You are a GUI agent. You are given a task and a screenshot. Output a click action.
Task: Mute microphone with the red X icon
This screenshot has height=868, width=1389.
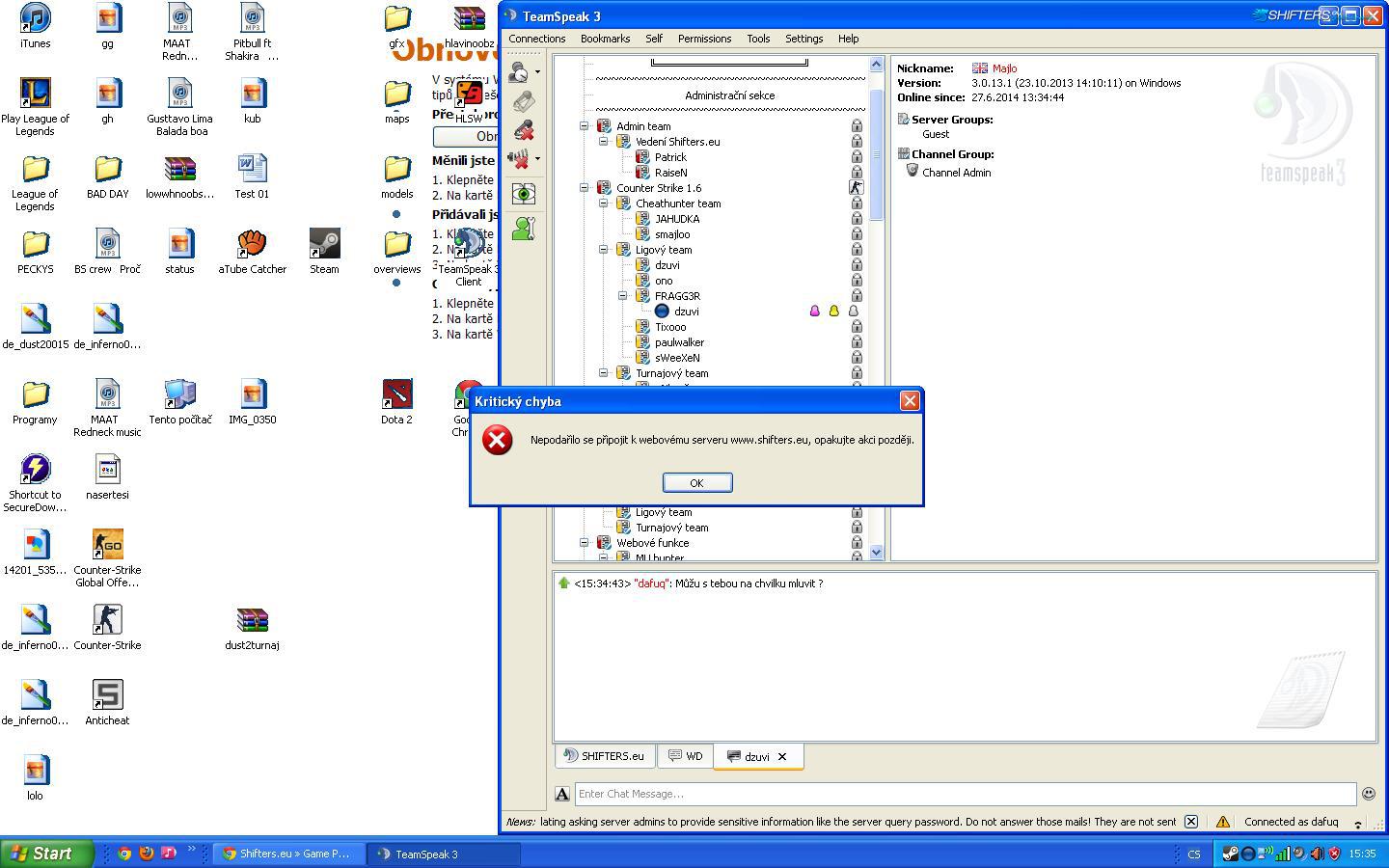(x=524, y=130)
